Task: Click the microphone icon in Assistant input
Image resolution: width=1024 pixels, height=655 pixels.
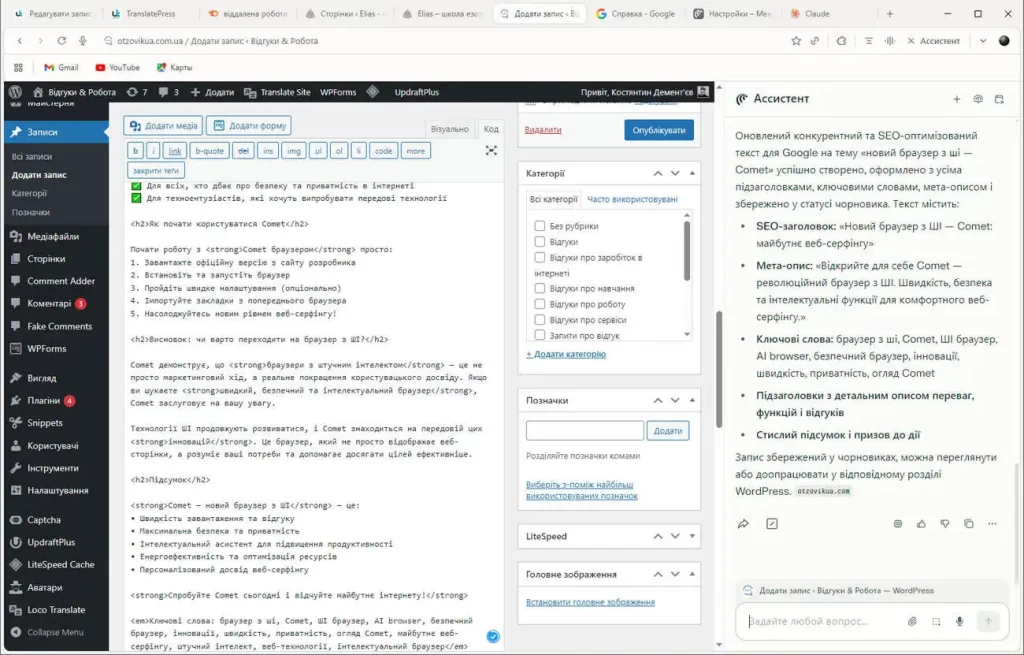Action: pyautogui.click(x=959, y=621)
